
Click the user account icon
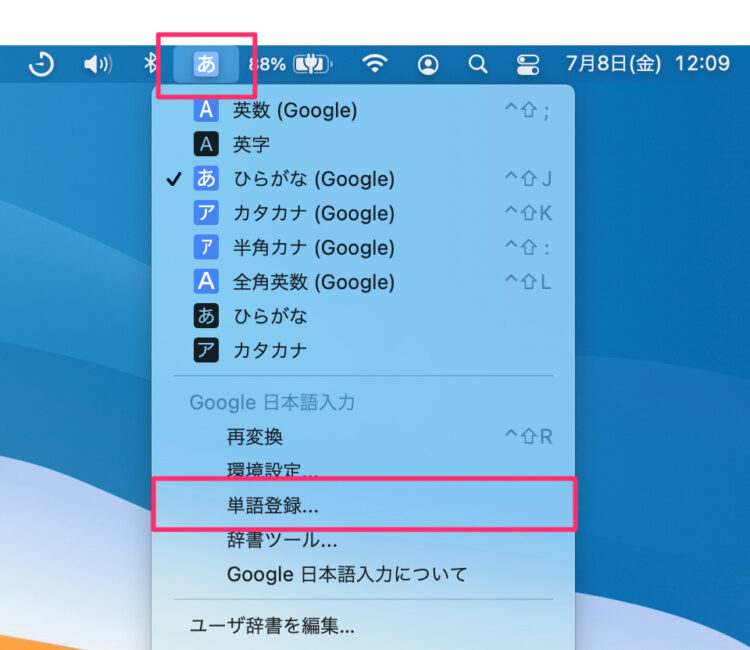pyautogui.click(x=428, y=64)
